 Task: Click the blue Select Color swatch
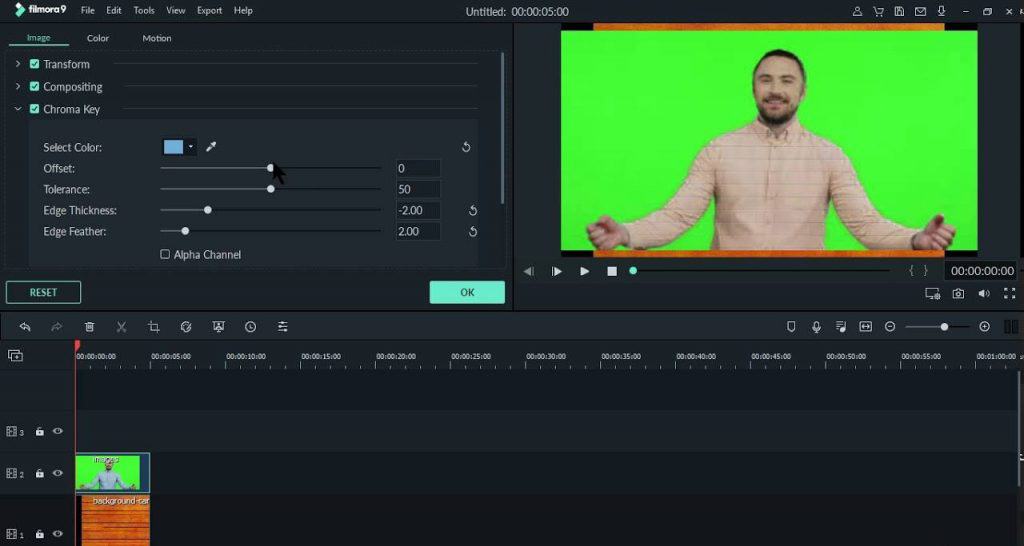tap(173, 147)
